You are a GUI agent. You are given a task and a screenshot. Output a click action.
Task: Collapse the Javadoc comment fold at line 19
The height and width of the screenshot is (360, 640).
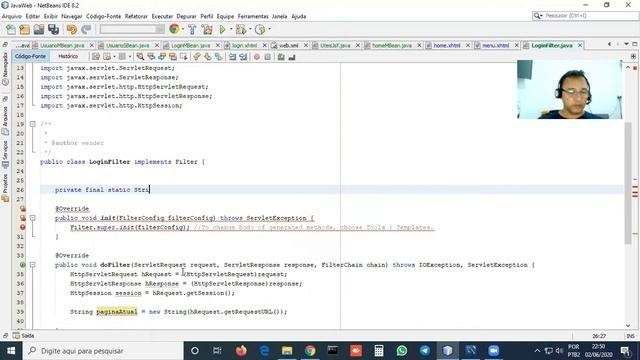[x=32, y=124]
